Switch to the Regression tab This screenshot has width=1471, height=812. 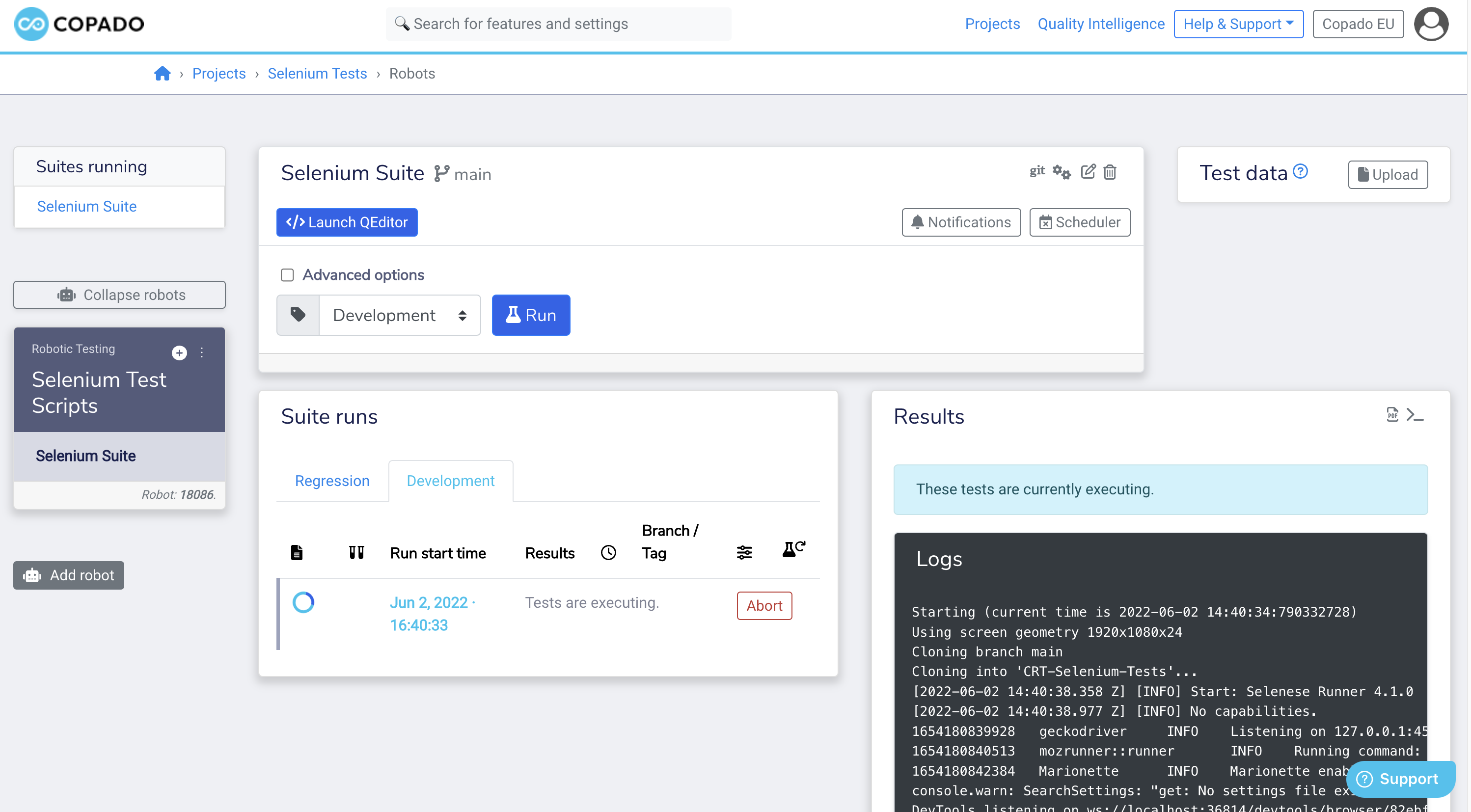[332, 481]
